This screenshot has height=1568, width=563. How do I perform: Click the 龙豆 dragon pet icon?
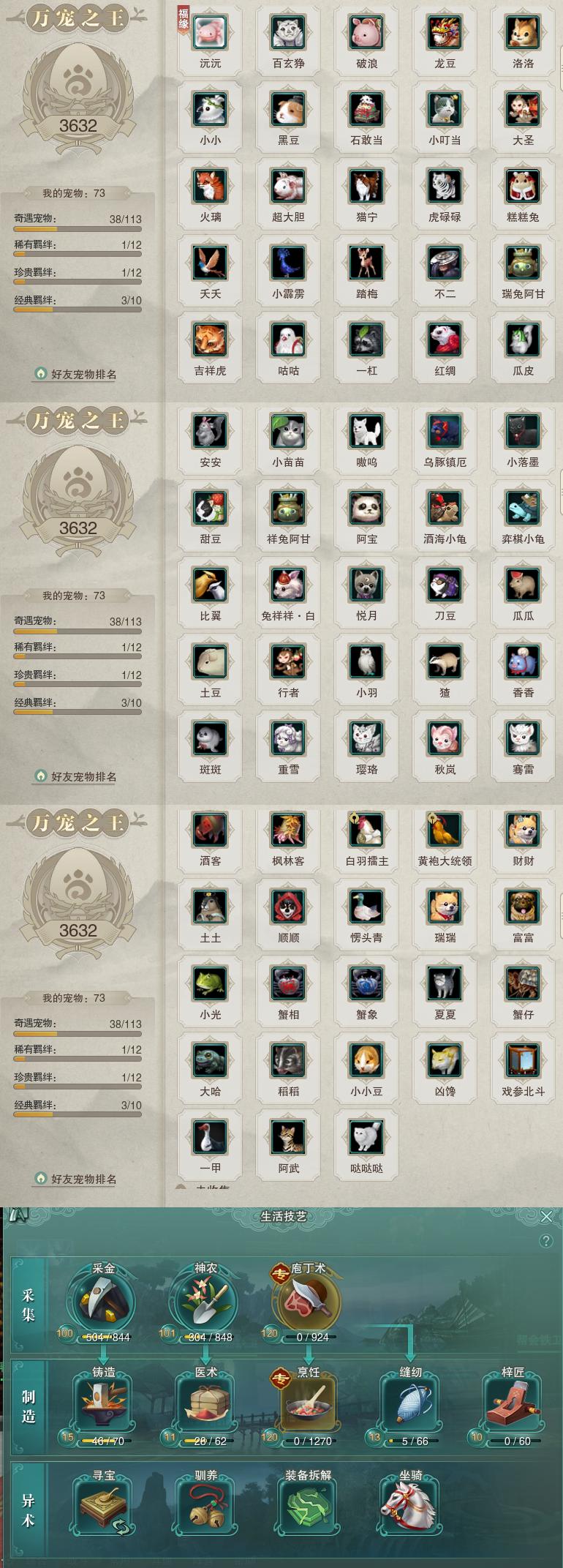[x=445, y=33]
